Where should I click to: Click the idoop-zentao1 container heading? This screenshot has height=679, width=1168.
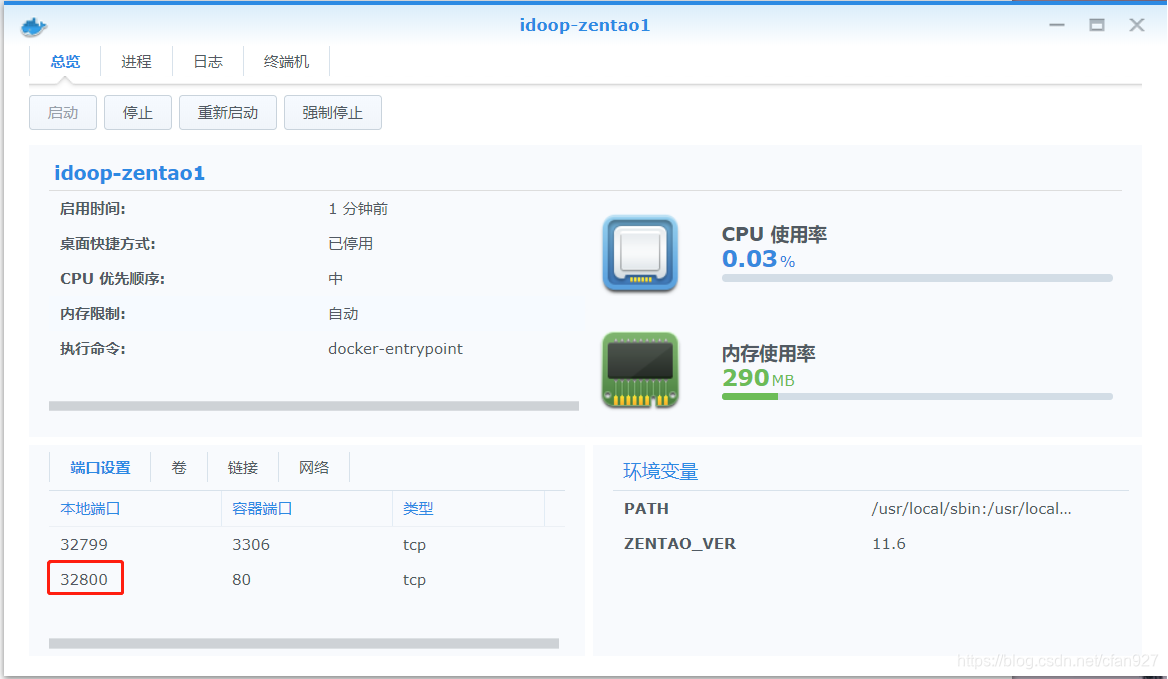(x=130, y=173)
